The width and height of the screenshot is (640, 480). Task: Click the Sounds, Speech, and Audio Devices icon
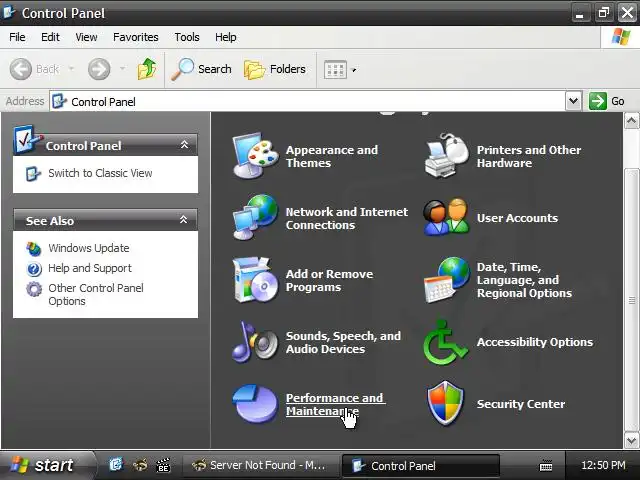pos(255,342)
